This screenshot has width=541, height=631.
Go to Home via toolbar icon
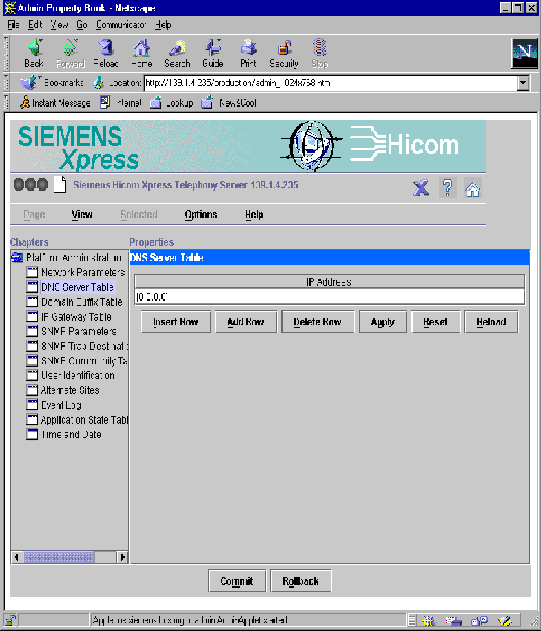pyautogui.click(x=142, y=47)
